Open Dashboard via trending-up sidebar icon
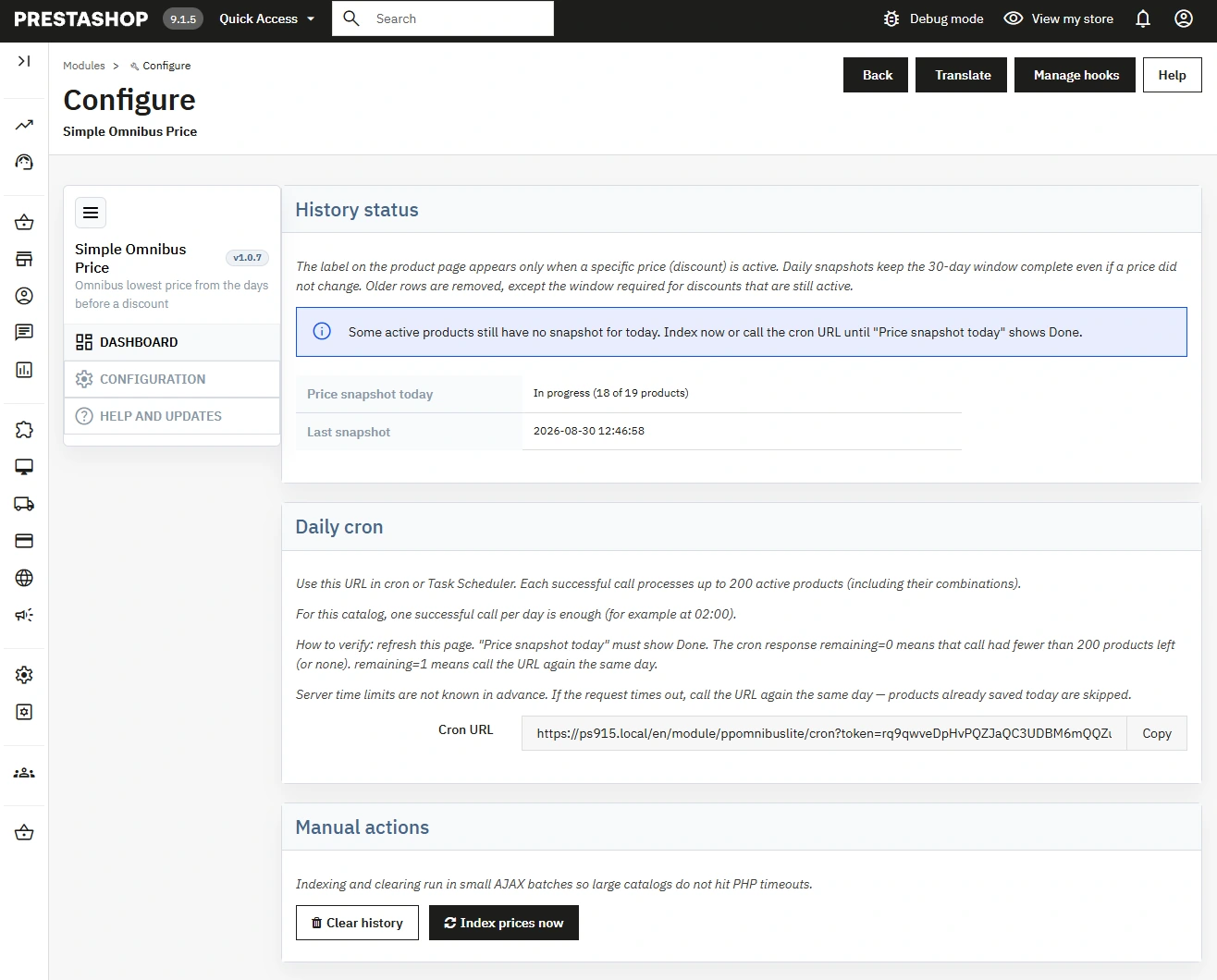 [24, 125]
